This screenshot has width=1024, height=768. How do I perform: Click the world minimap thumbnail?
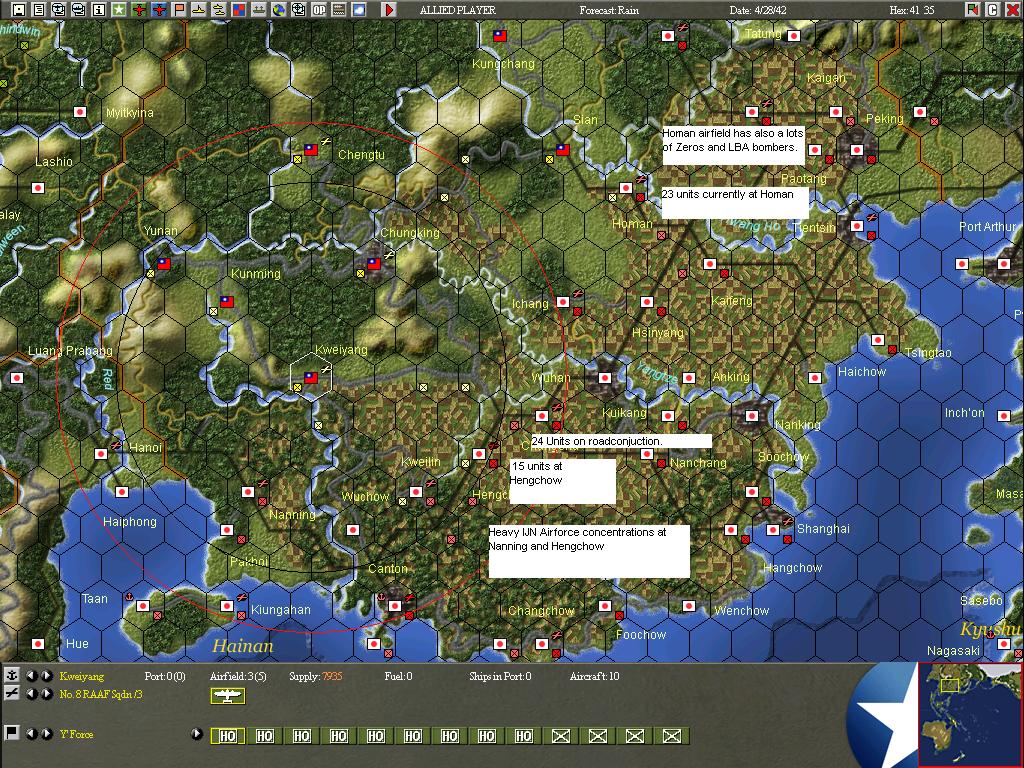(x=970, y=714)
